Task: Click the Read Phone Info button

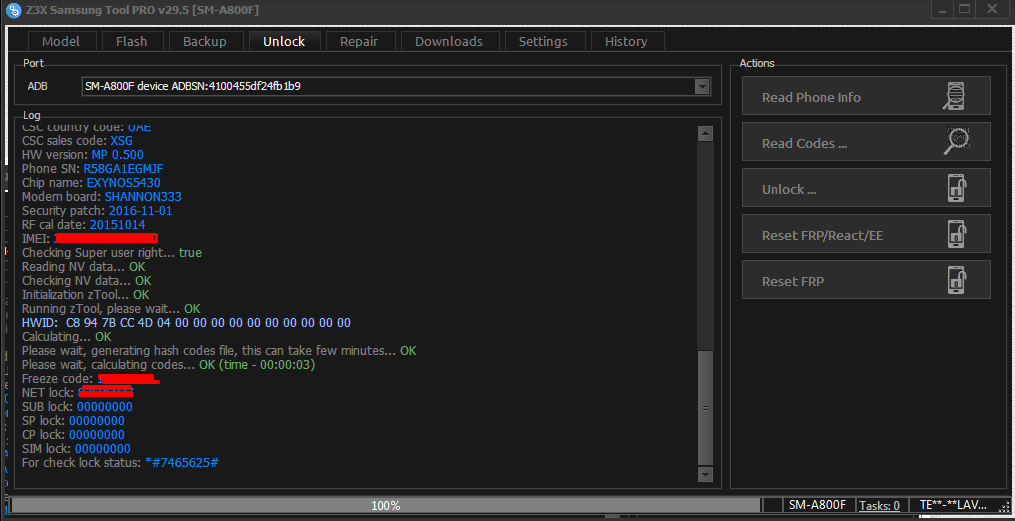Action: point(865,97)
